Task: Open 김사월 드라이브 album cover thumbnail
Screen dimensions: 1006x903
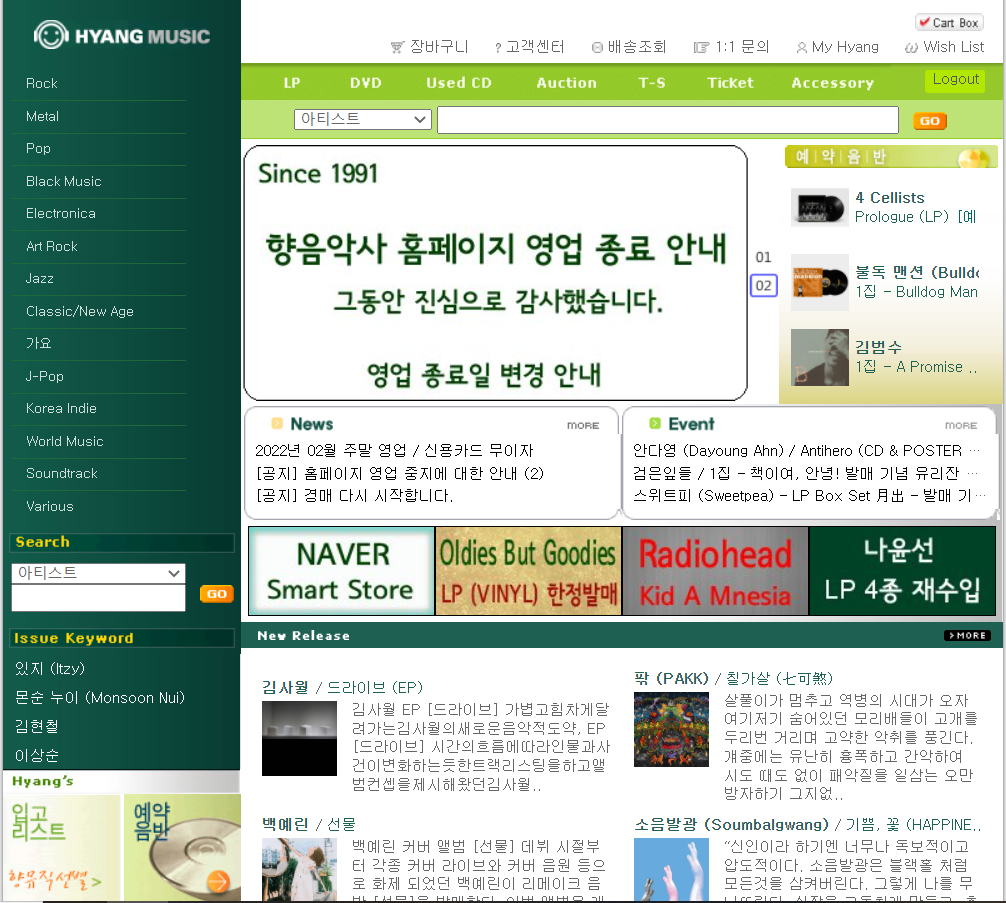Action: [x=299, y=739]
